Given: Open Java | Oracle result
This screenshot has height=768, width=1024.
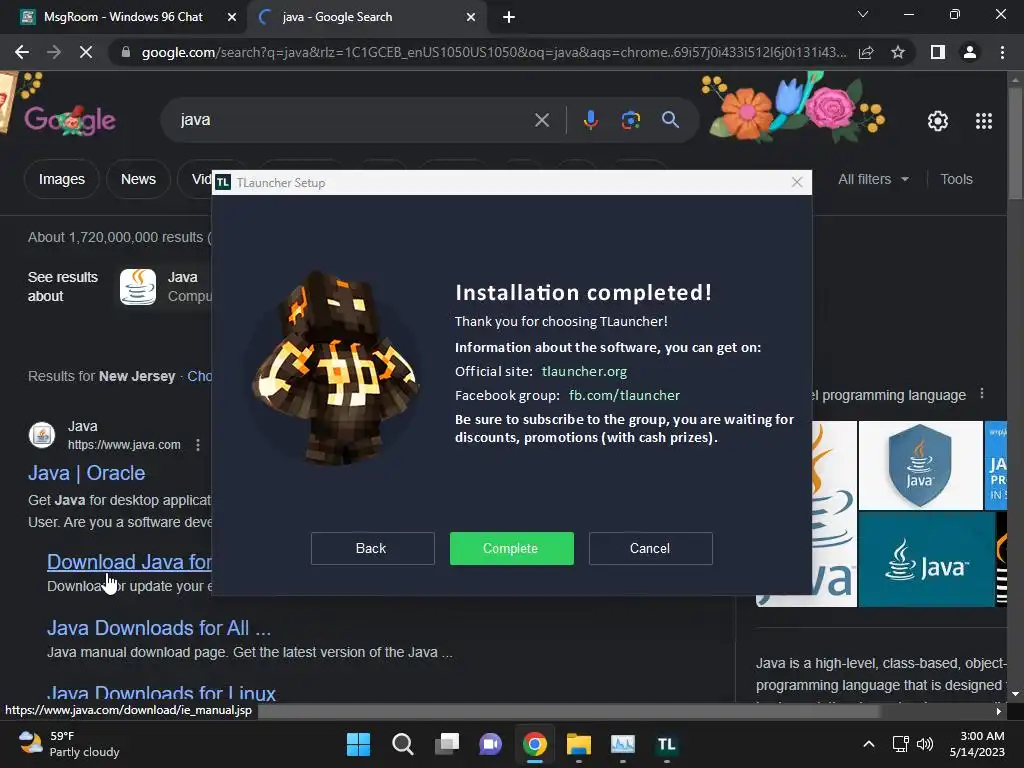Looking at the screenshot, I should pos(86,473).
